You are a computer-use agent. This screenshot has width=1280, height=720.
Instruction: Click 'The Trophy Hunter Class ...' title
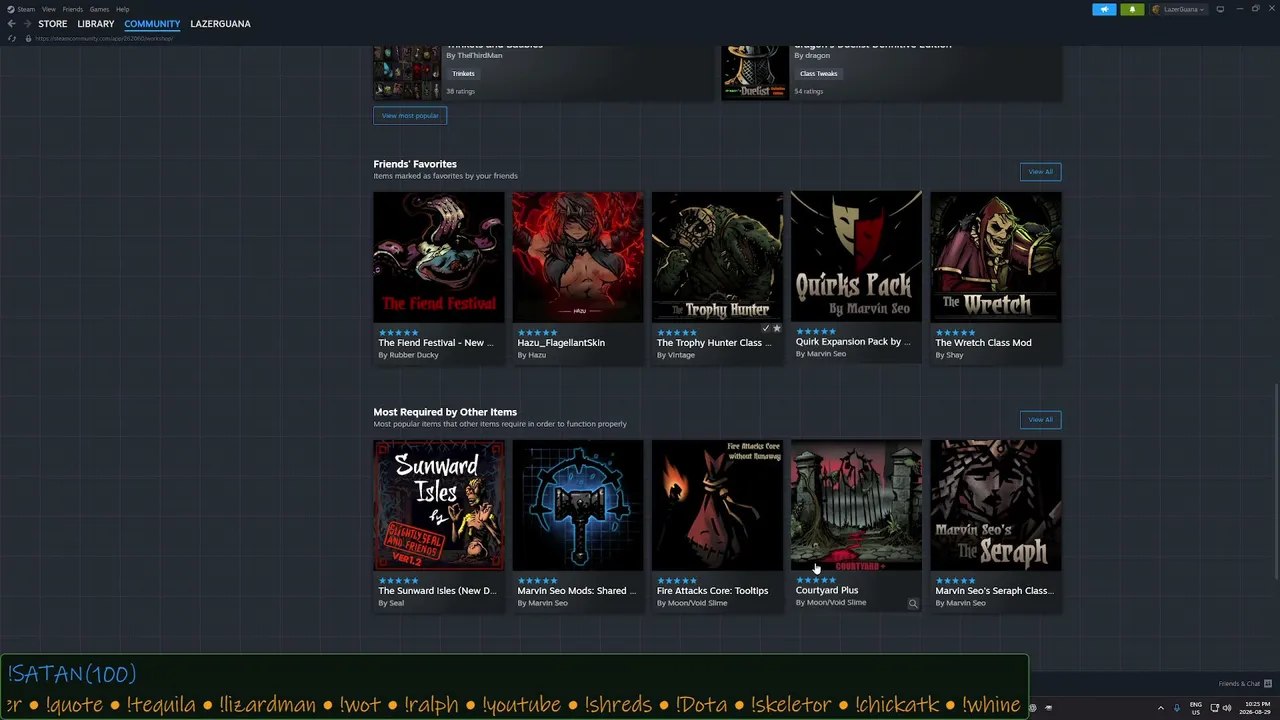click(x=714, y=343)
